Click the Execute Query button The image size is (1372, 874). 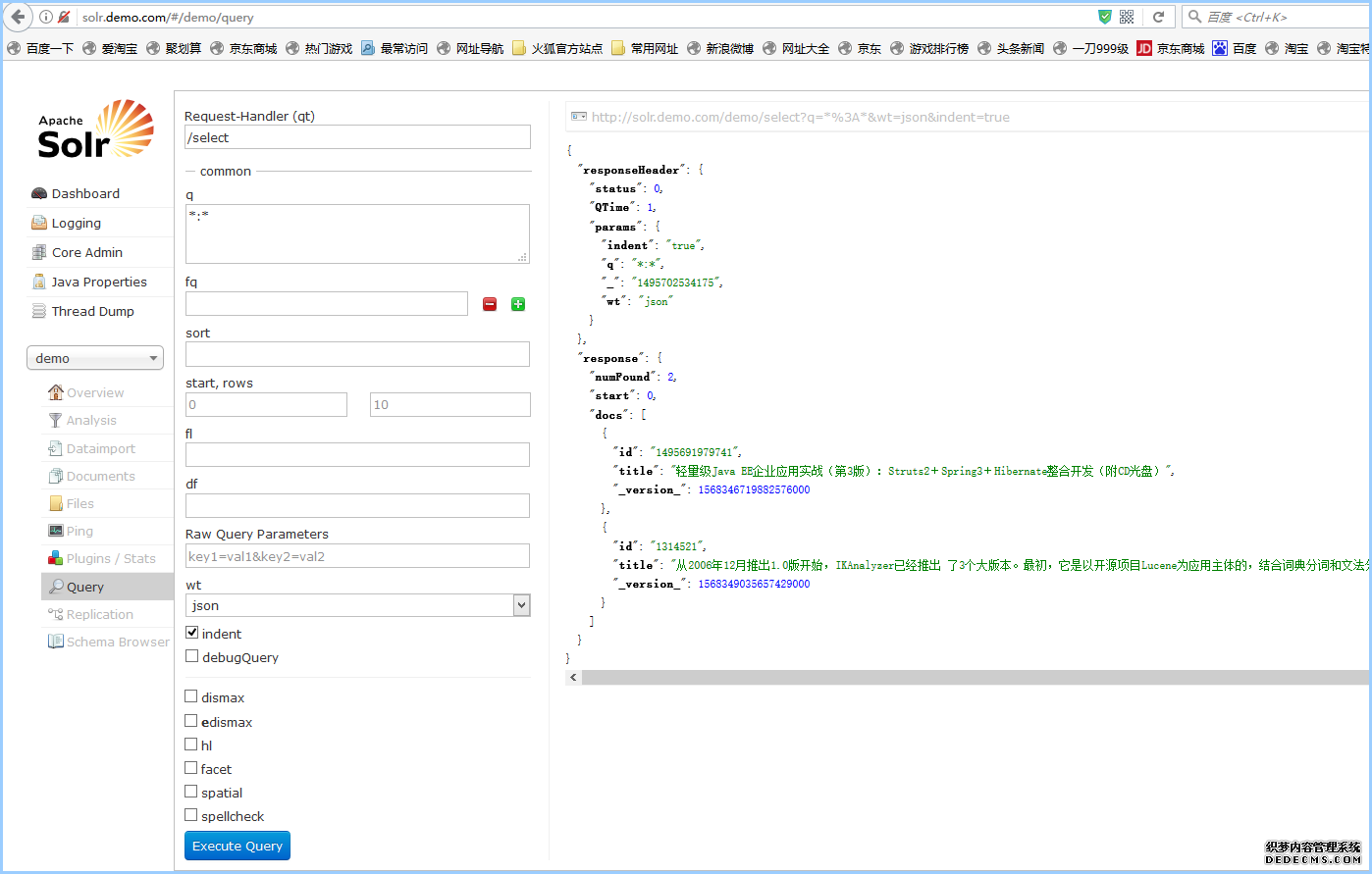pyautogui.click(x=237, y=846)
